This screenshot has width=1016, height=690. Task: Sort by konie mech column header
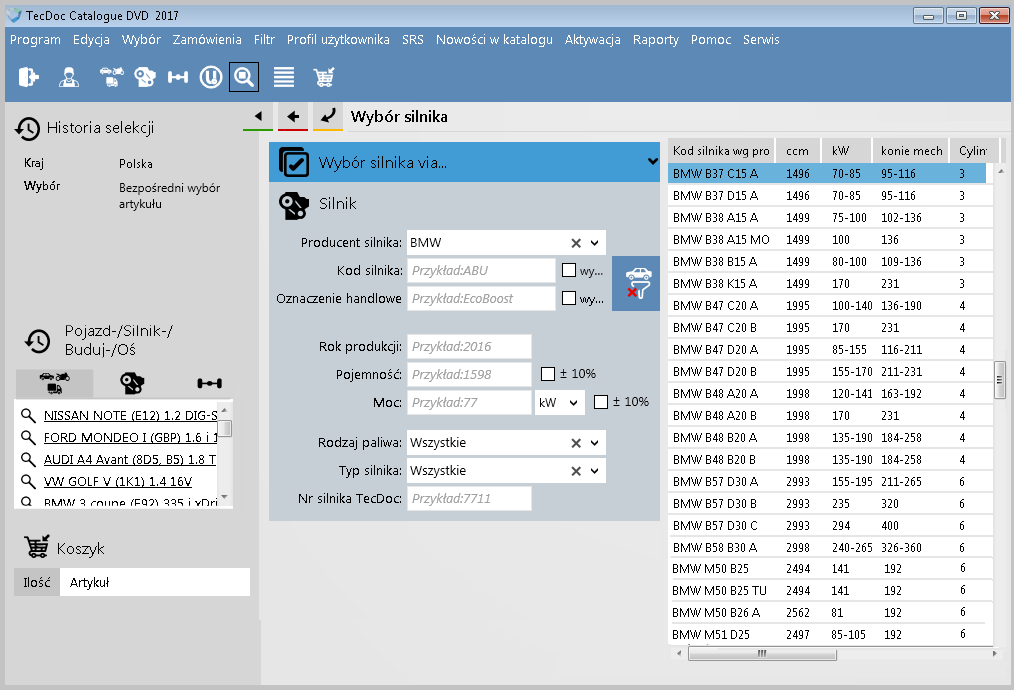pos(911,150)
